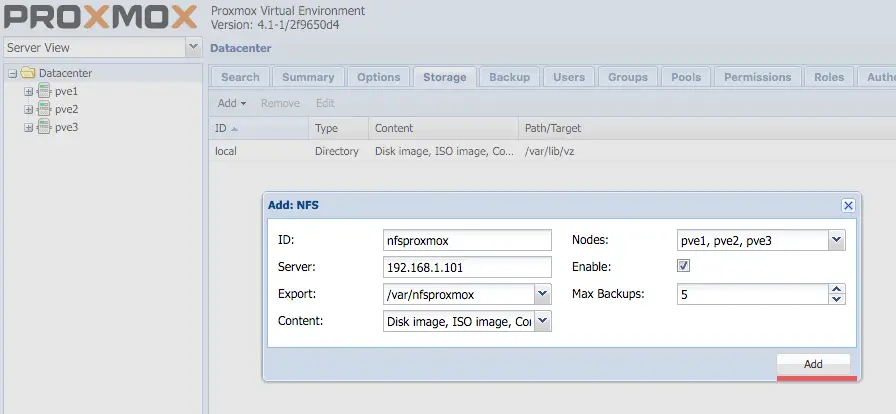
Task: Switch to the Groups tab
Action: point(627,77)
